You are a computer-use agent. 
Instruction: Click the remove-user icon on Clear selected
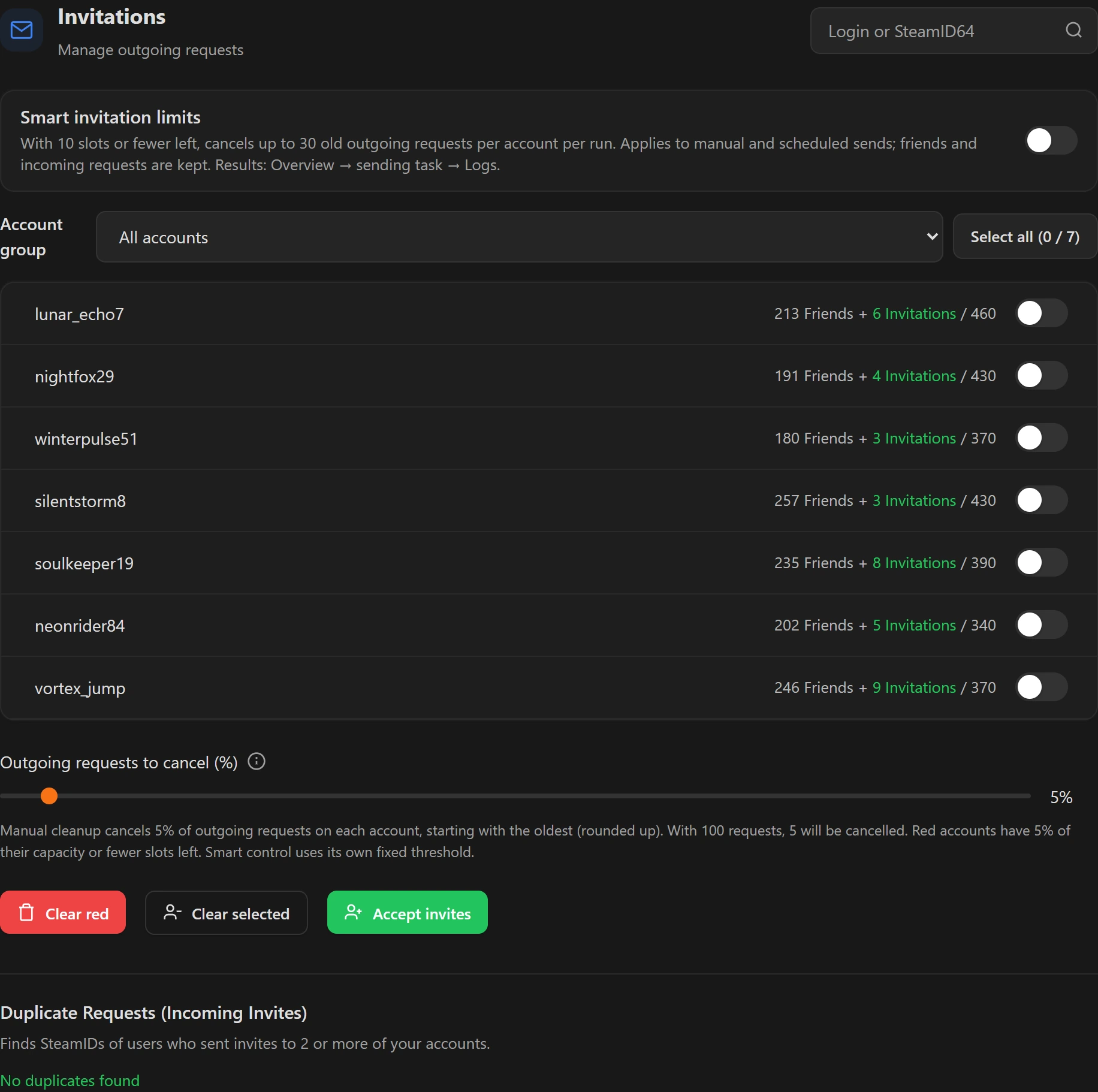[x=172, y=913]
